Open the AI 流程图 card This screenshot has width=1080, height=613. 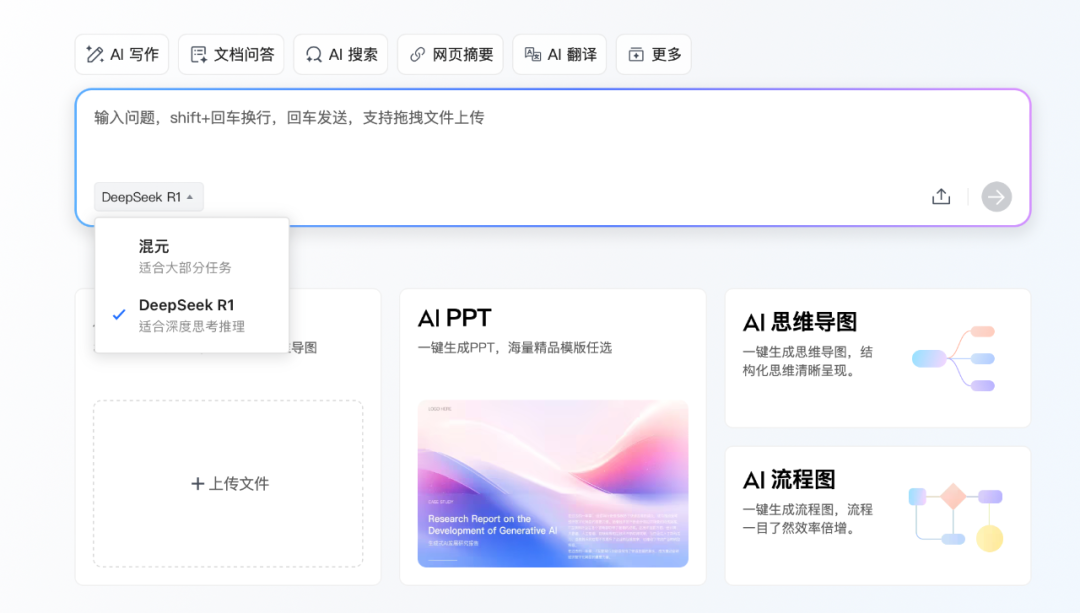tap(877, 514)
